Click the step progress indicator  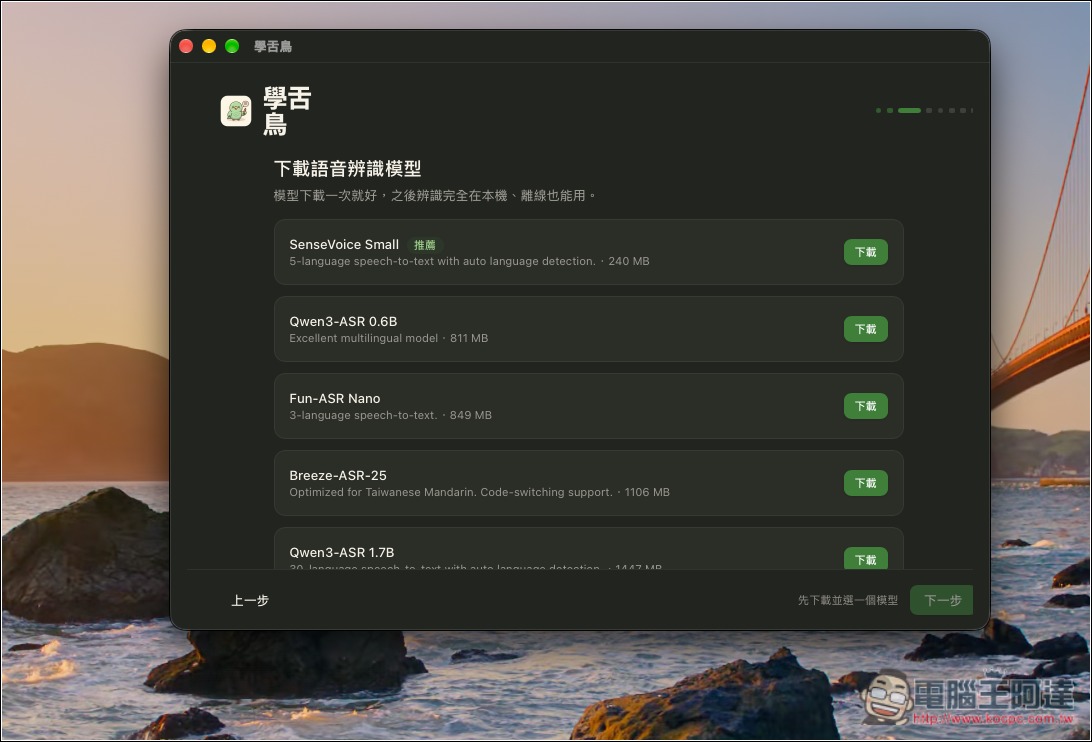click(924, 110)
